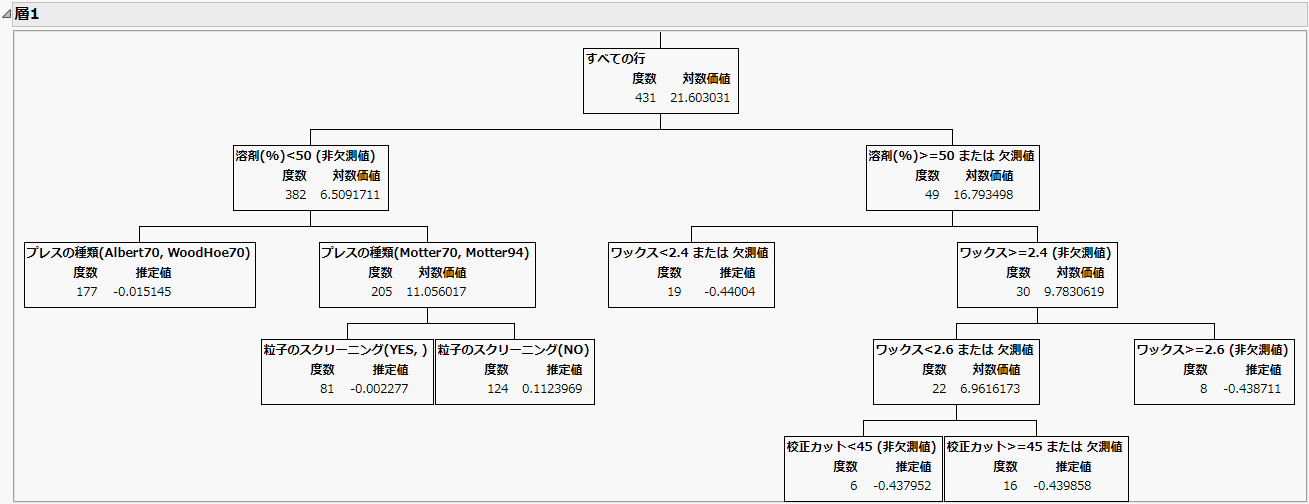Screen dimensions: 1309x504
Task: Select node プレスの種類(Albert70, WoodHoe70)
Action: [x=138, y=252]
